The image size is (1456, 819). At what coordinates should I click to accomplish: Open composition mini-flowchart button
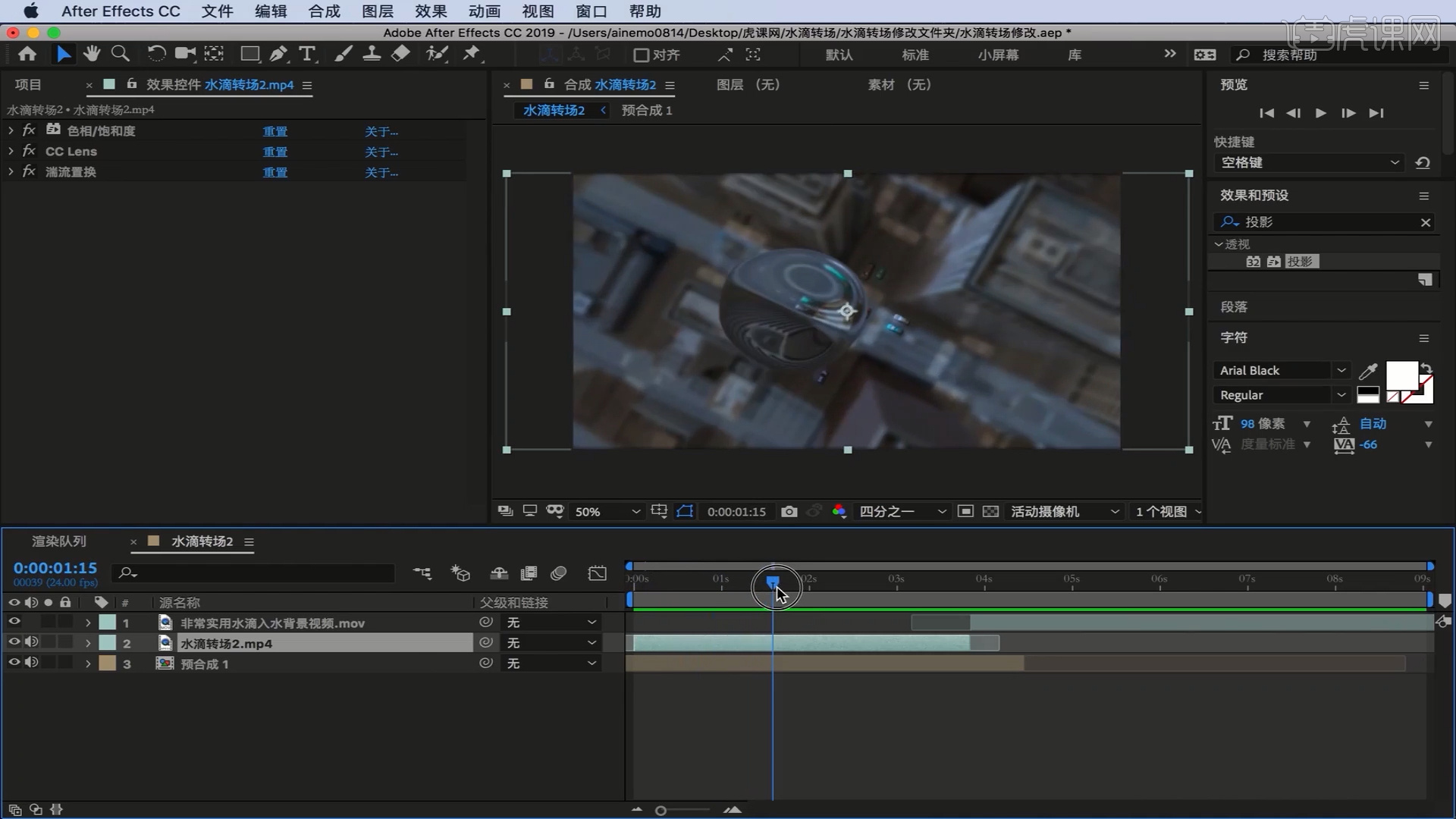(x=422, y=573)
